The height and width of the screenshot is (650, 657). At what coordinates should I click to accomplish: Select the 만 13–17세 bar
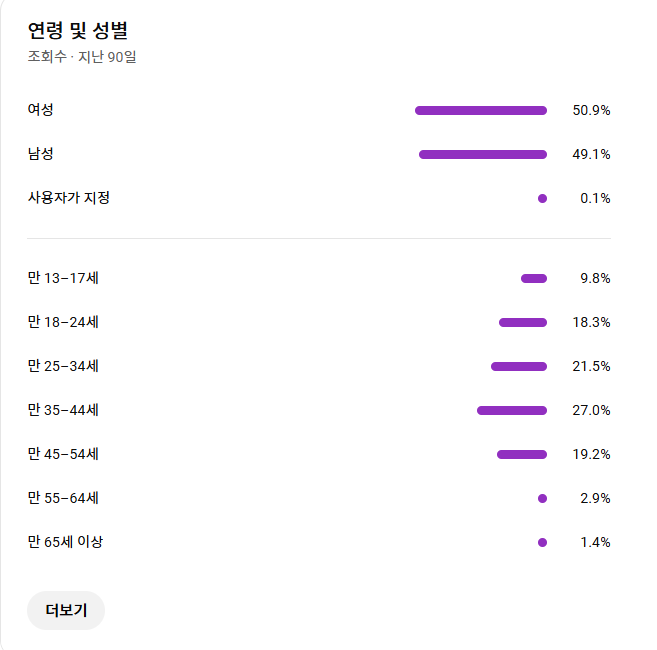pos(534,279)
